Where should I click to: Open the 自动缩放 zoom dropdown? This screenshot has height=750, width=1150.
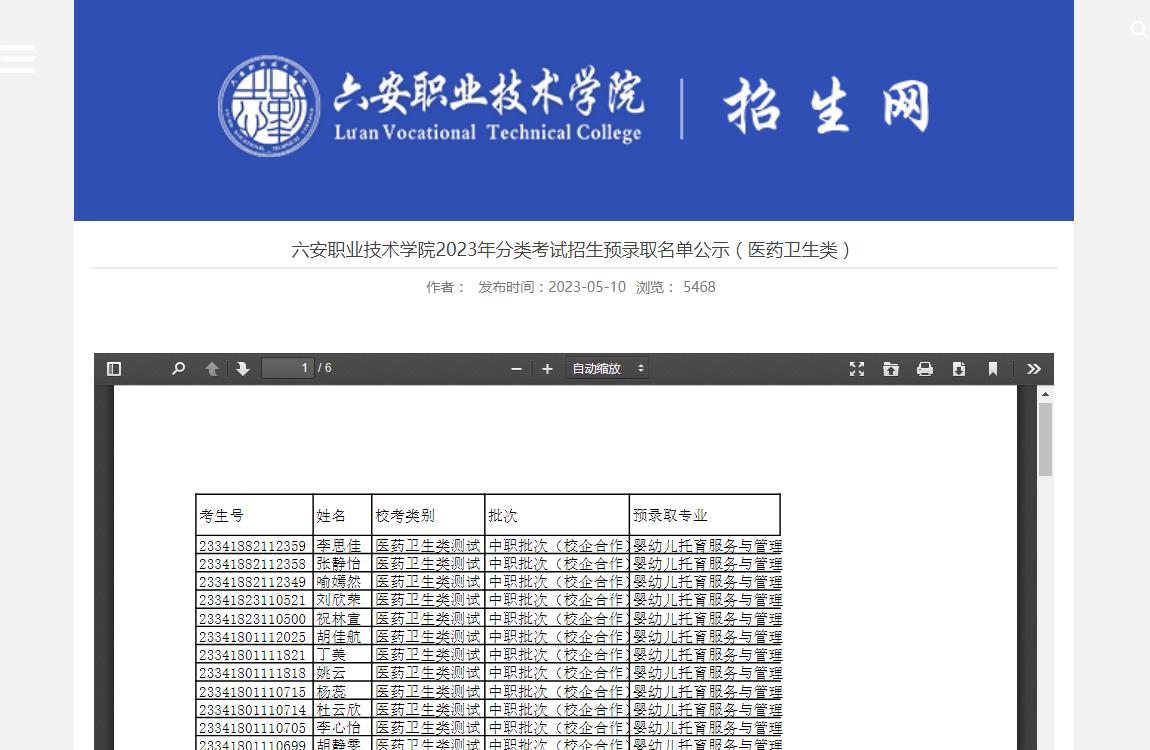(607, 369)
